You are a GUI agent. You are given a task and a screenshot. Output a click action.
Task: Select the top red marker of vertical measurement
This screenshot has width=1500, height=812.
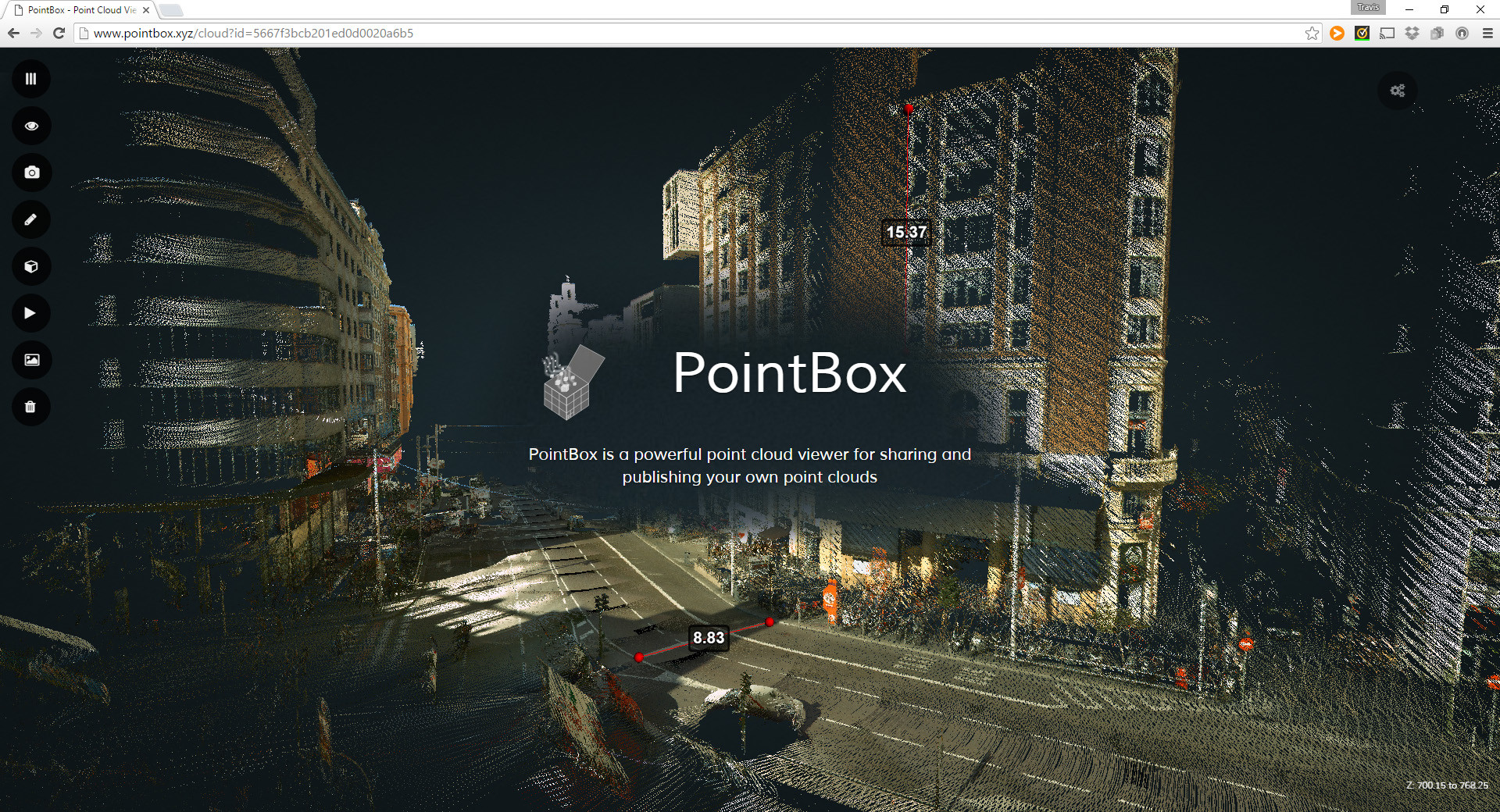click(909, 109)
